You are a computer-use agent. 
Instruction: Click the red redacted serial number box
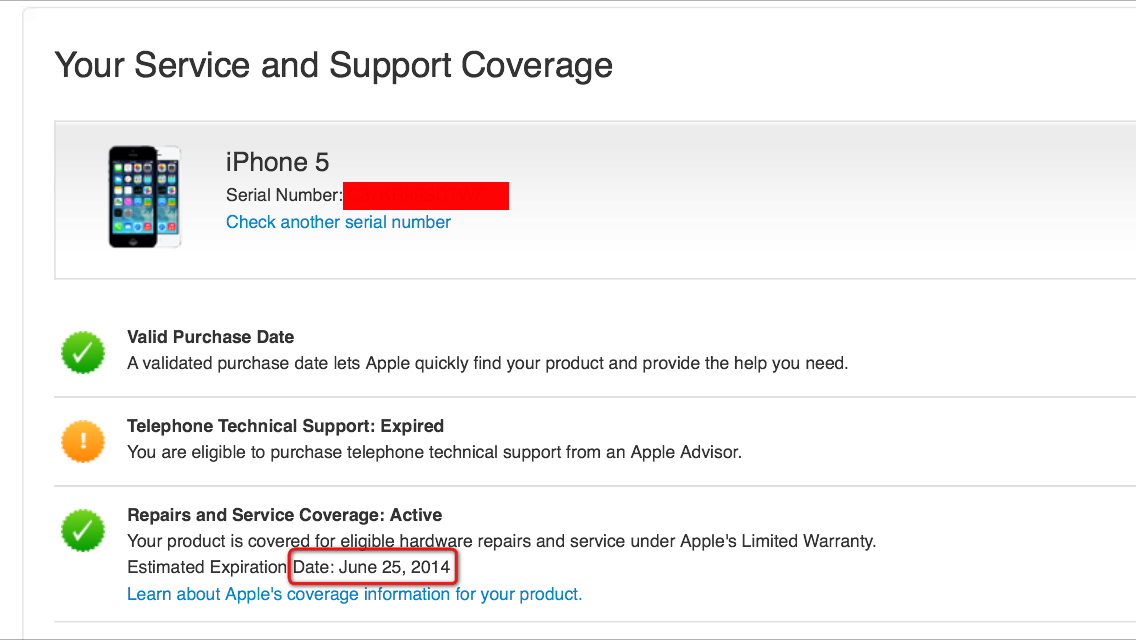click(425, 195)
